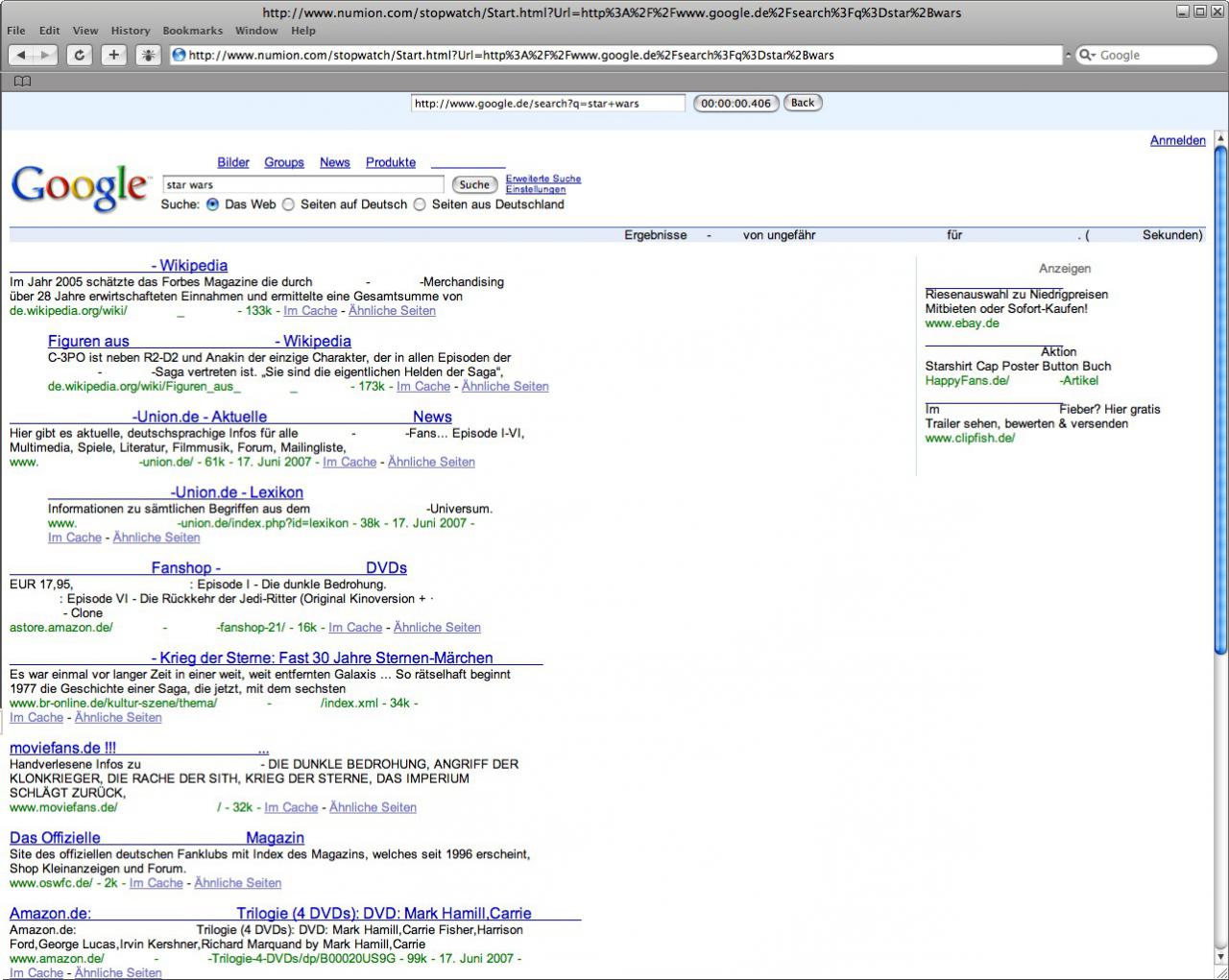This screenshot has width=1229, height=980.
Task: Open the Window menu
Action: tap(256, 31)
